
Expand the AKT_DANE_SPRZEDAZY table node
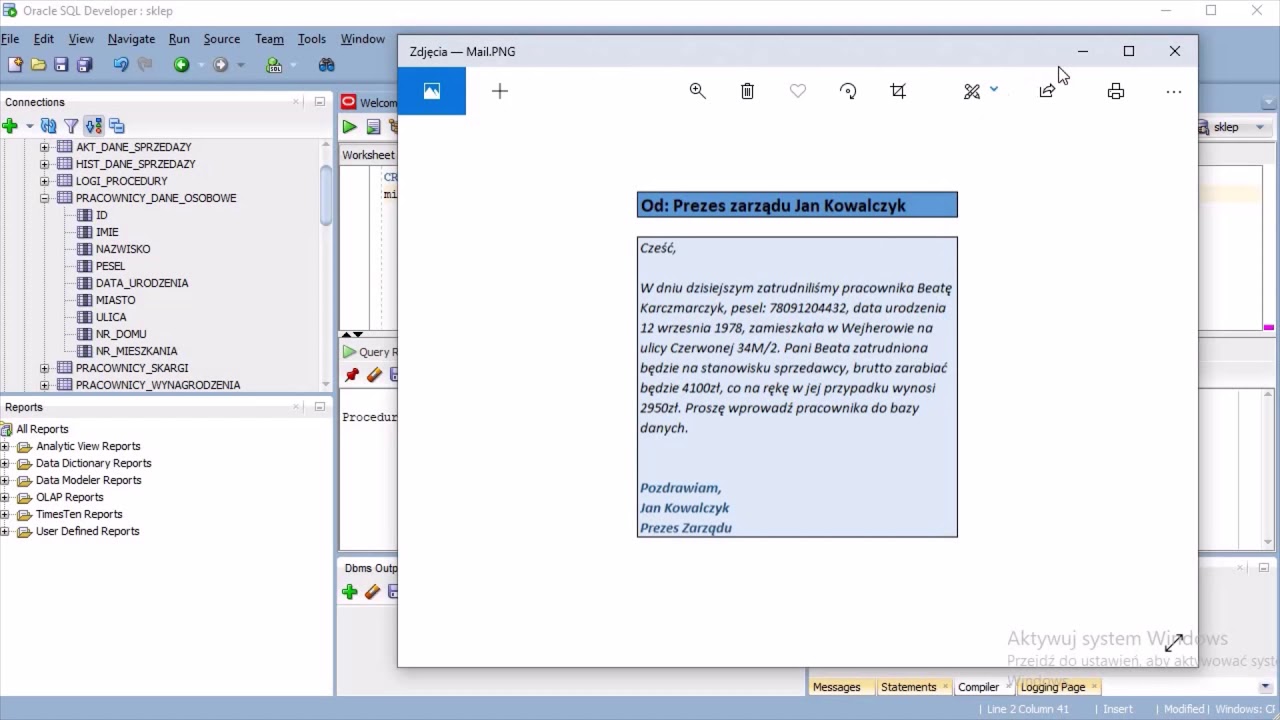tap(44, 147)
